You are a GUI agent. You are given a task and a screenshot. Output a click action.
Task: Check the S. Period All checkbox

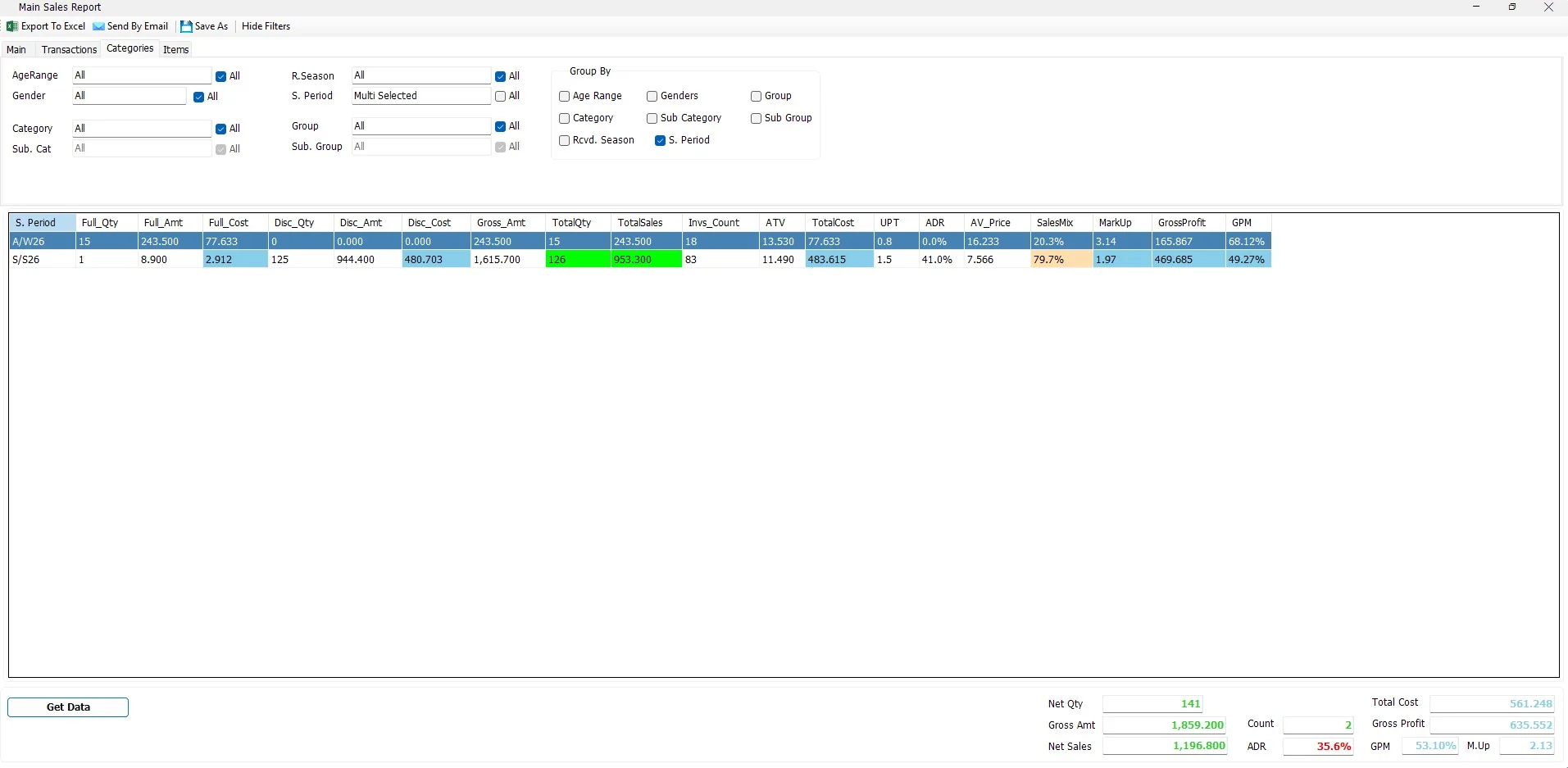pyautogui.click(x=500, y=96)
